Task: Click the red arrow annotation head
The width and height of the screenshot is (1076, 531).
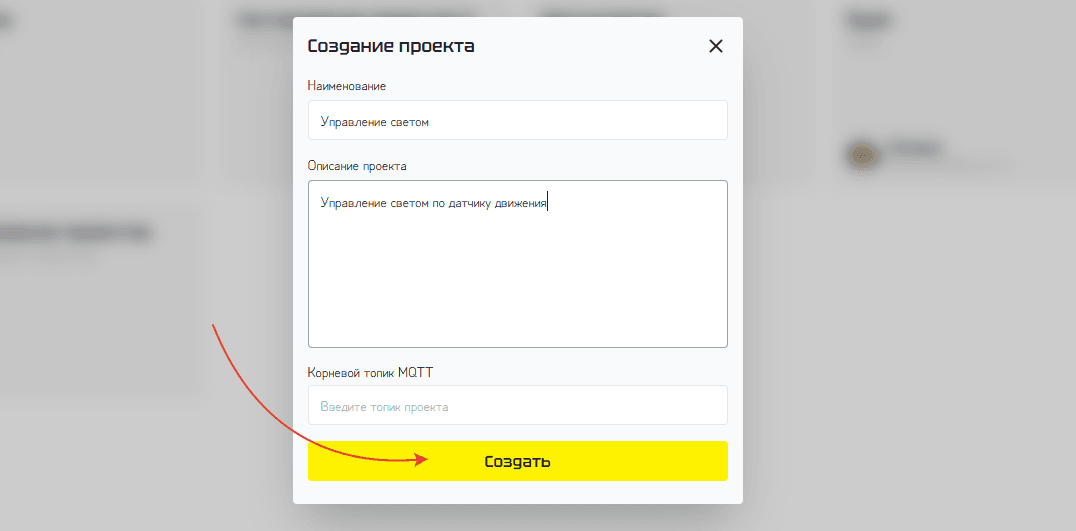Action: (423, 460)
